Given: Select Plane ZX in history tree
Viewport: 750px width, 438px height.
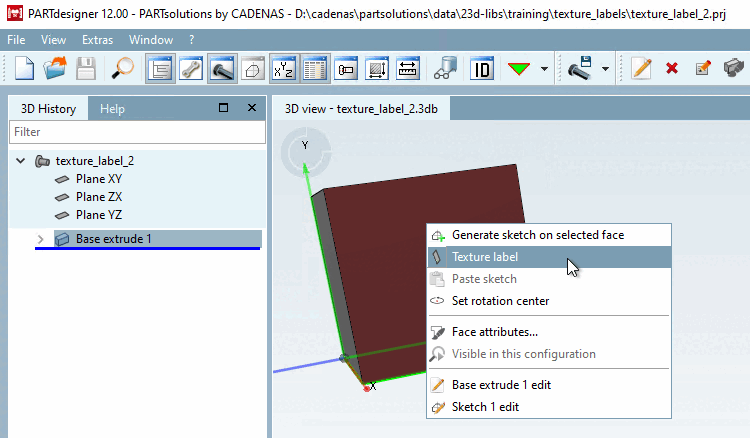Looking at the screenshot, I should tap(99, 197).
